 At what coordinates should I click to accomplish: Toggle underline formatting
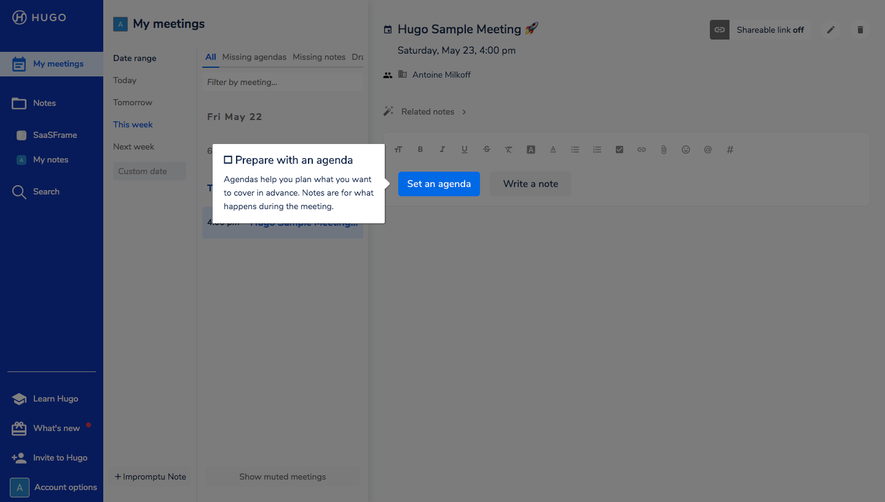pyautogui.click(x=464, y=150)
